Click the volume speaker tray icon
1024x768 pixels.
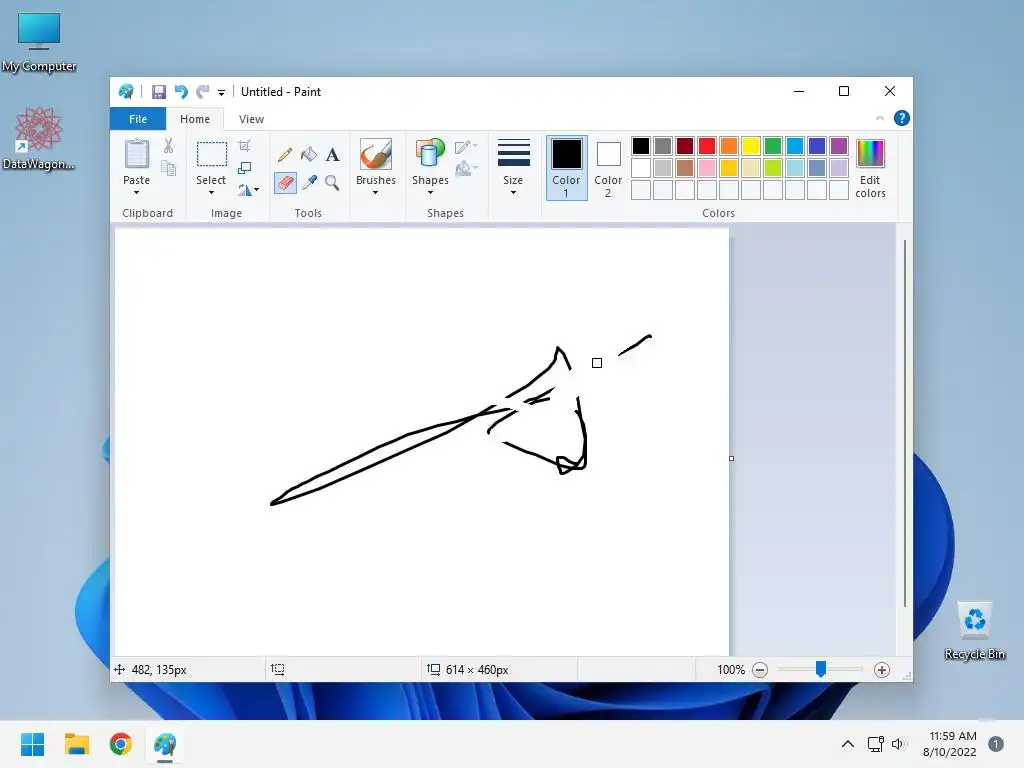899,744
